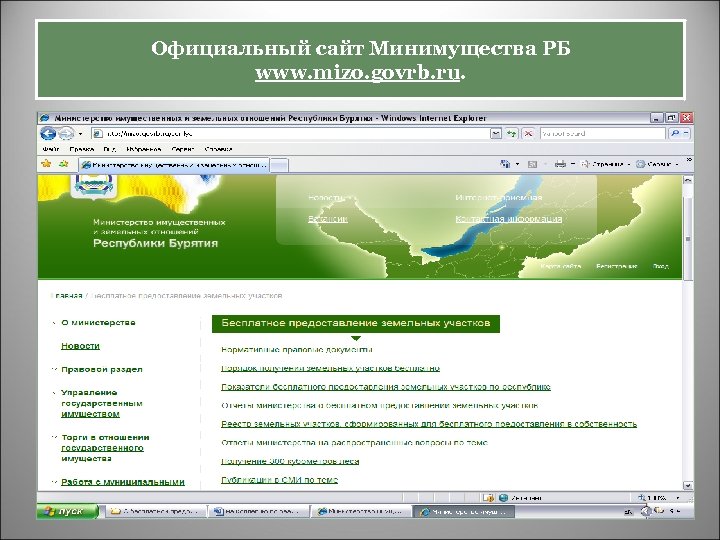This screenshot has height=540, width=720.
Task: Click the Buryatia coat of arms logo
Action: tap(94, 186)
